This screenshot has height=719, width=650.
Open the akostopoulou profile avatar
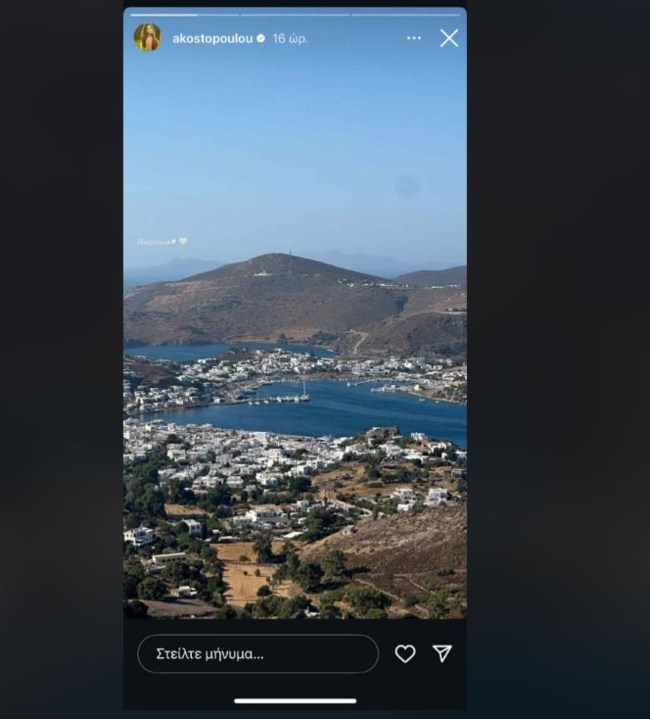point(147,37)
